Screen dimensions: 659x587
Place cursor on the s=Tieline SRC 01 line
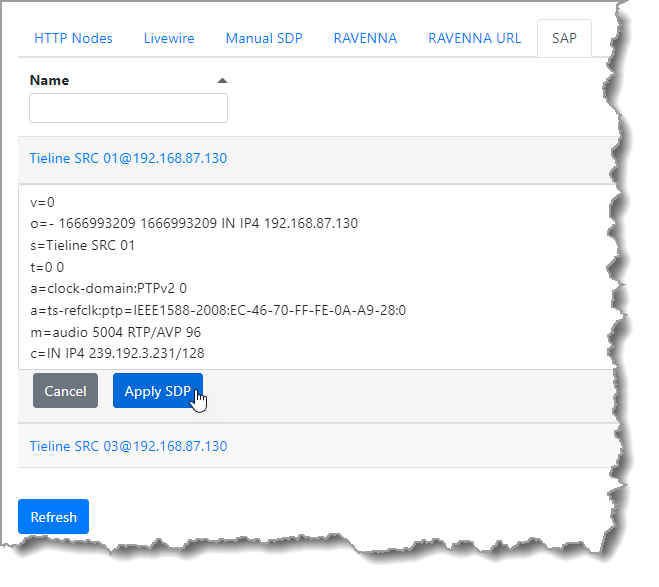82,245
